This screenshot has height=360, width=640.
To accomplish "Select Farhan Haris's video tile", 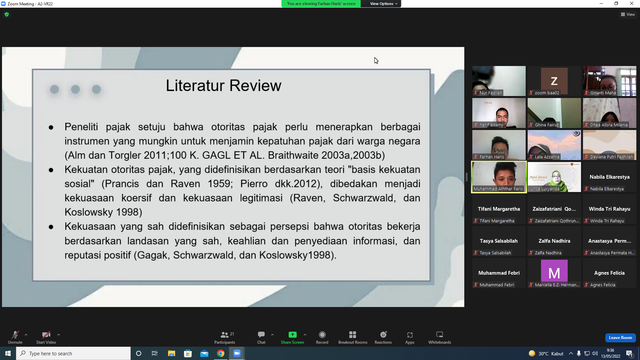I will 499,145.
